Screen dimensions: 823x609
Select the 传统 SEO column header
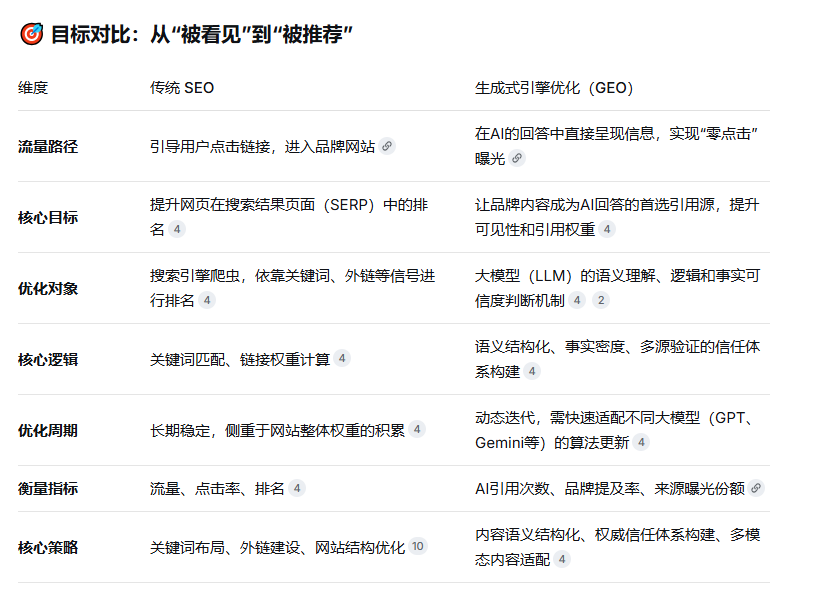(x=182, y=88)
